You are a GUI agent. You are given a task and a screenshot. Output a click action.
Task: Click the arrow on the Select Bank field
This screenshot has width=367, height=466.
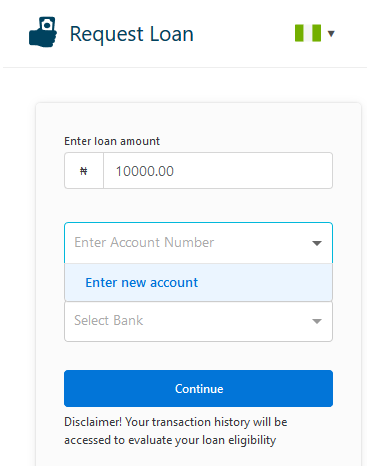[317, 321]
